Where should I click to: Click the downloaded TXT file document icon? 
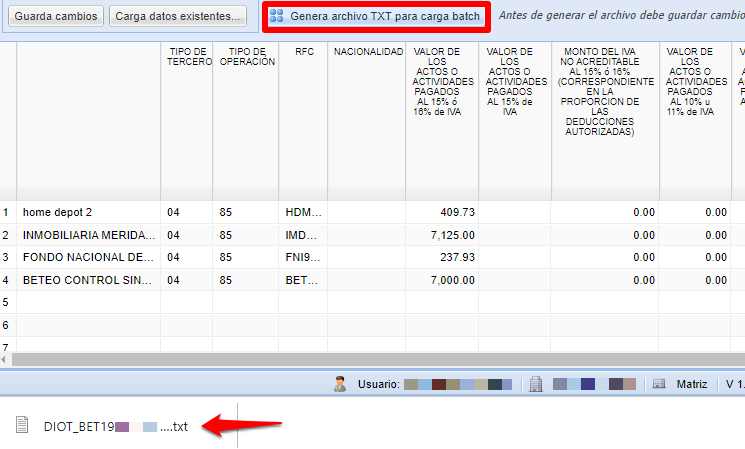pyautogui.click(x=22, y=426)
